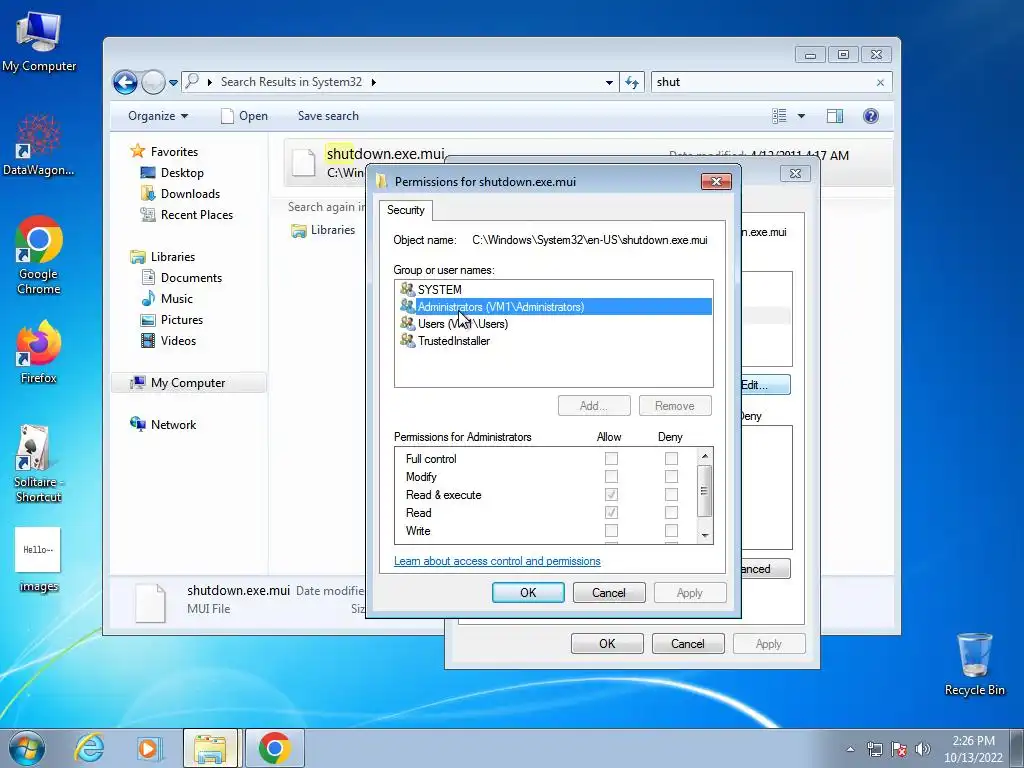This screenshot has width=1024, height=768.
Task: Check Deny for Modify
Action: tap(671, 477)
